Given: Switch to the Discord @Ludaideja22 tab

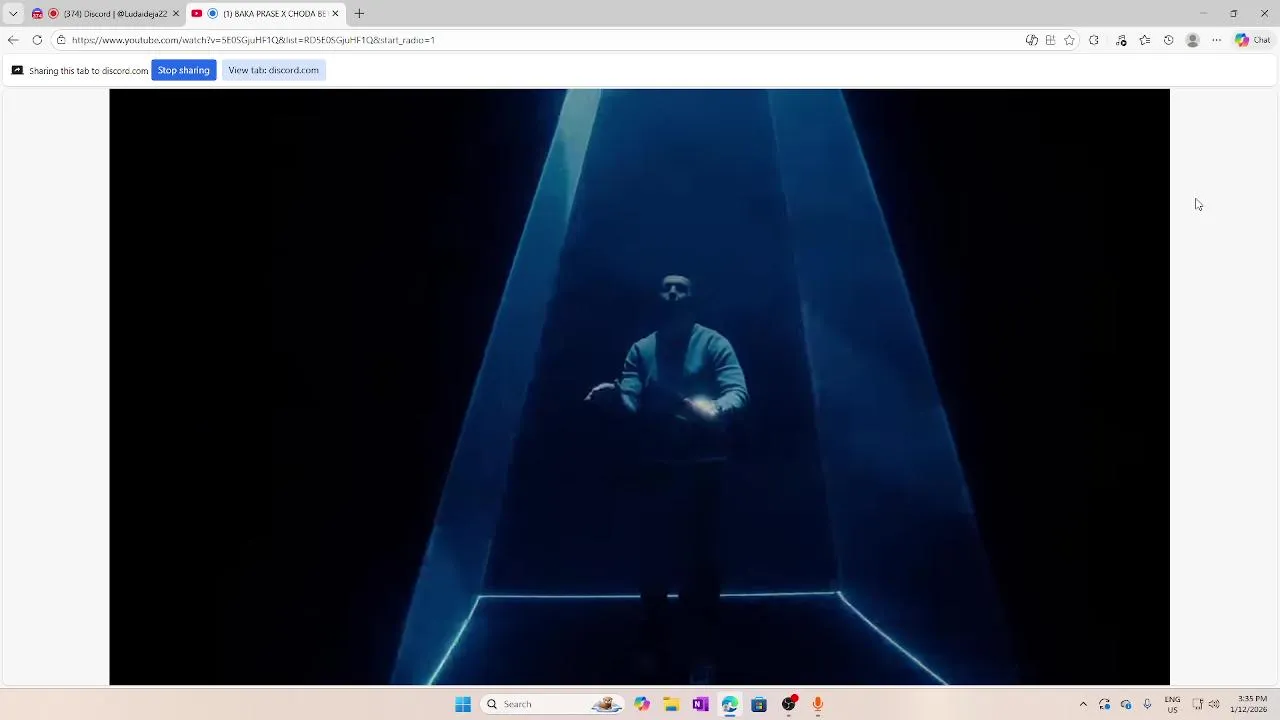Looking at the screenshot, I should (107, 14).
